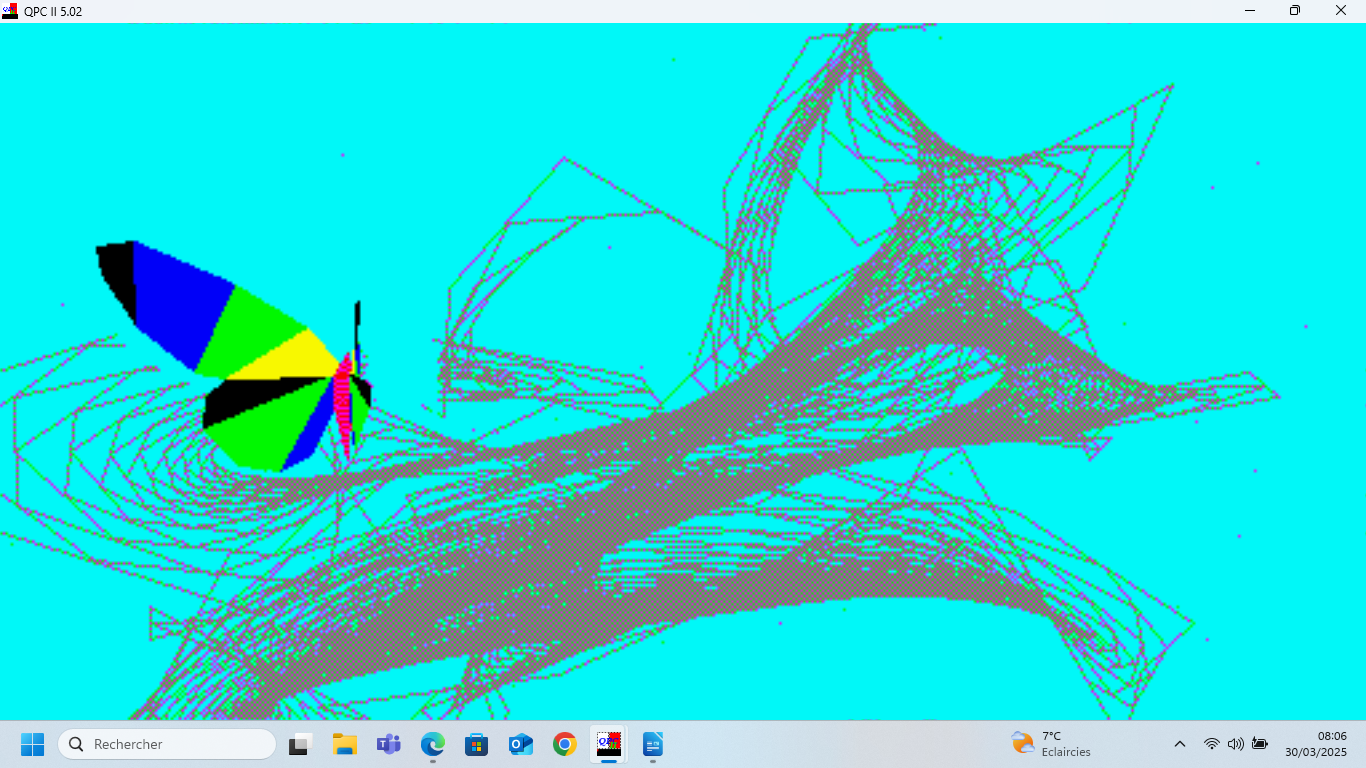1366x768 pixels.
Task: Open the Windows Start menu
Action: click(x=33, y=744)
